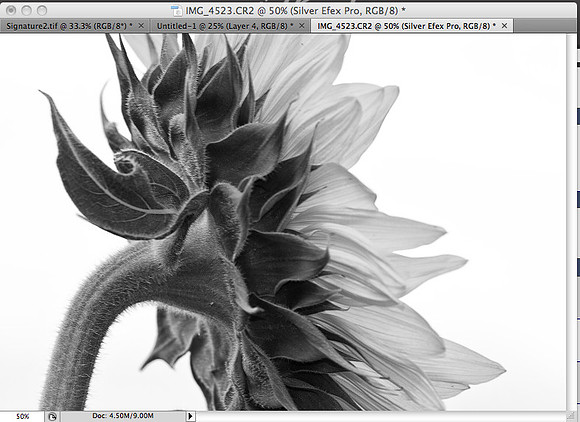This screenshot has height=422, width=580.
Task: Switch to the Untitled-1 @ 25% tab
Action: click(225, 26)
